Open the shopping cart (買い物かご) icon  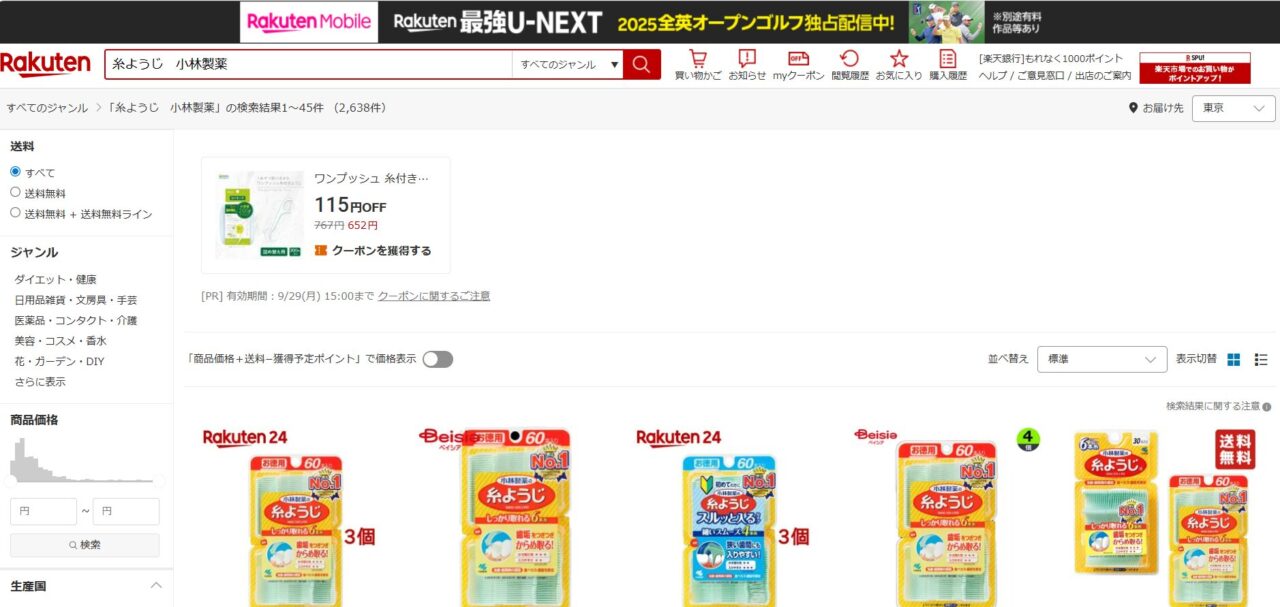pos(697,65)
